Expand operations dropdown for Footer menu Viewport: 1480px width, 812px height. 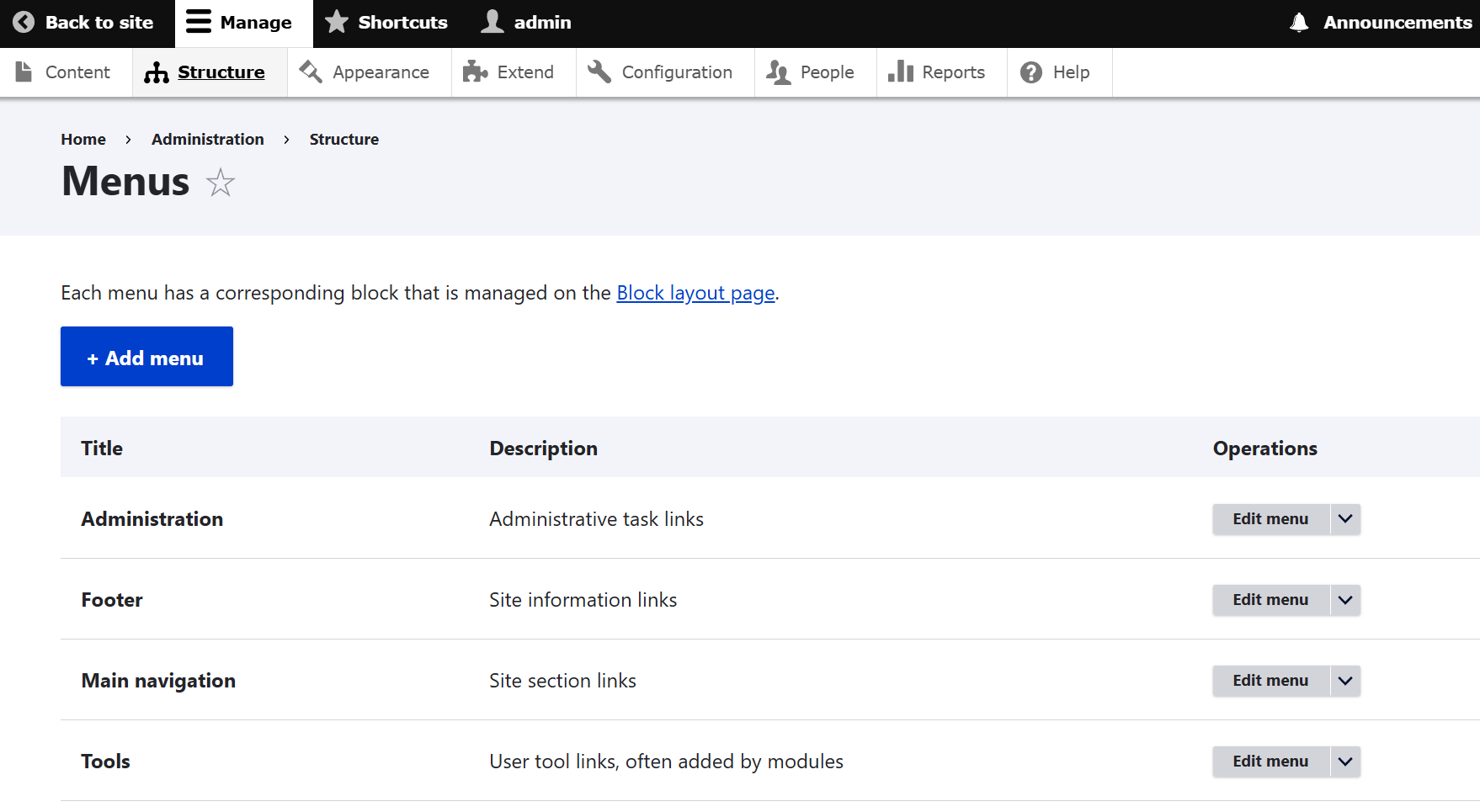(1345, 600)
